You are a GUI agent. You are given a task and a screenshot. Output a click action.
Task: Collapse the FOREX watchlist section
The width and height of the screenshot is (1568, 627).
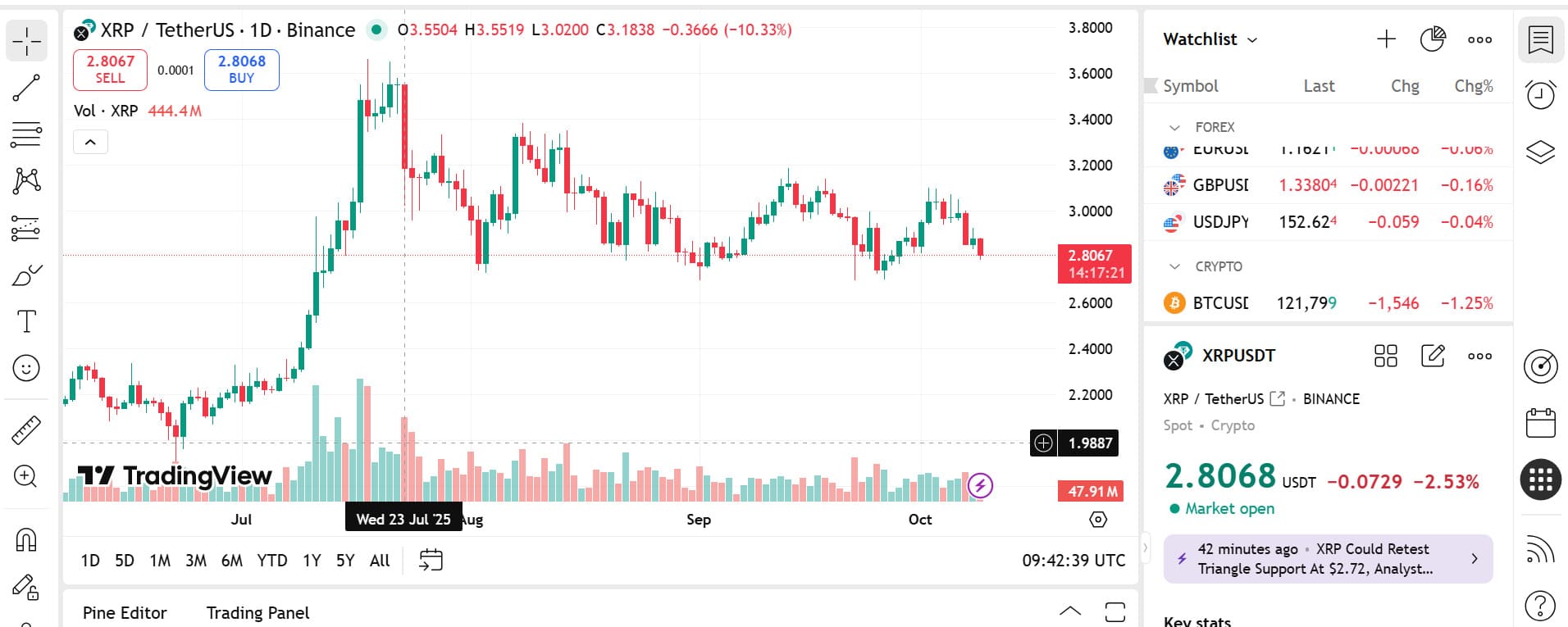1174,128
